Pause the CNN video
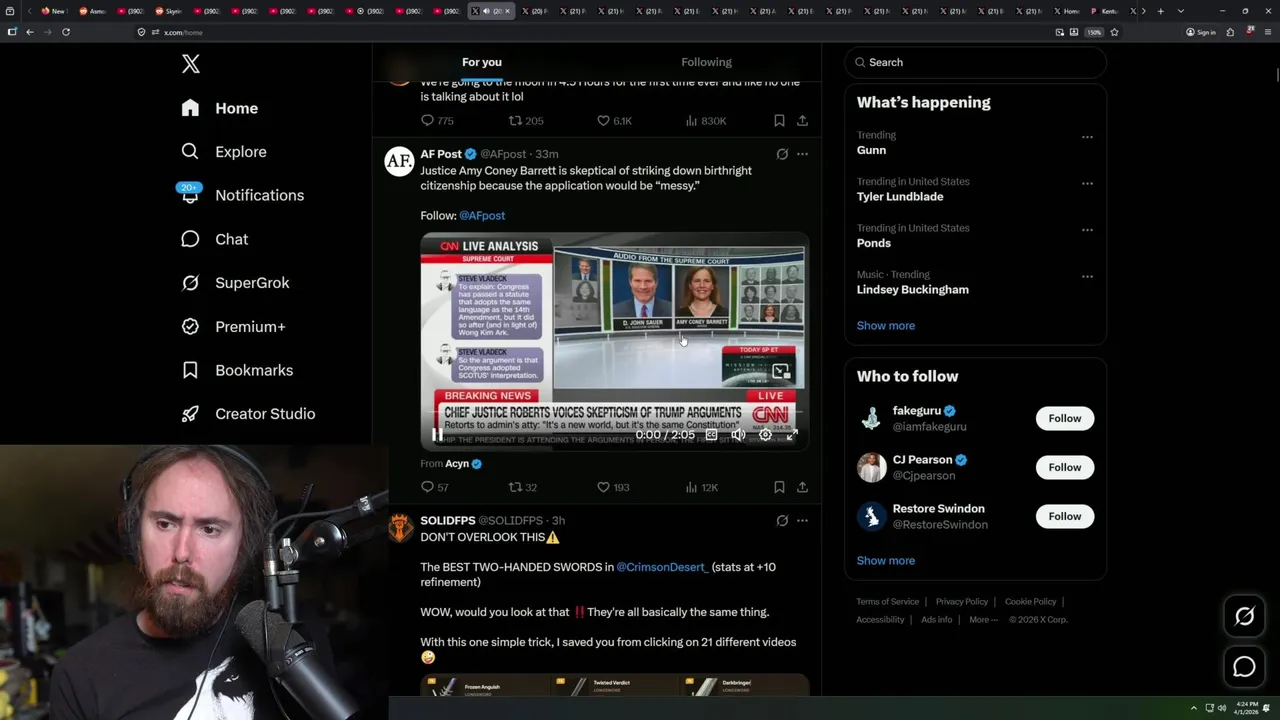Viewport: 1280px width, 720px height. (x=437, y=435)
